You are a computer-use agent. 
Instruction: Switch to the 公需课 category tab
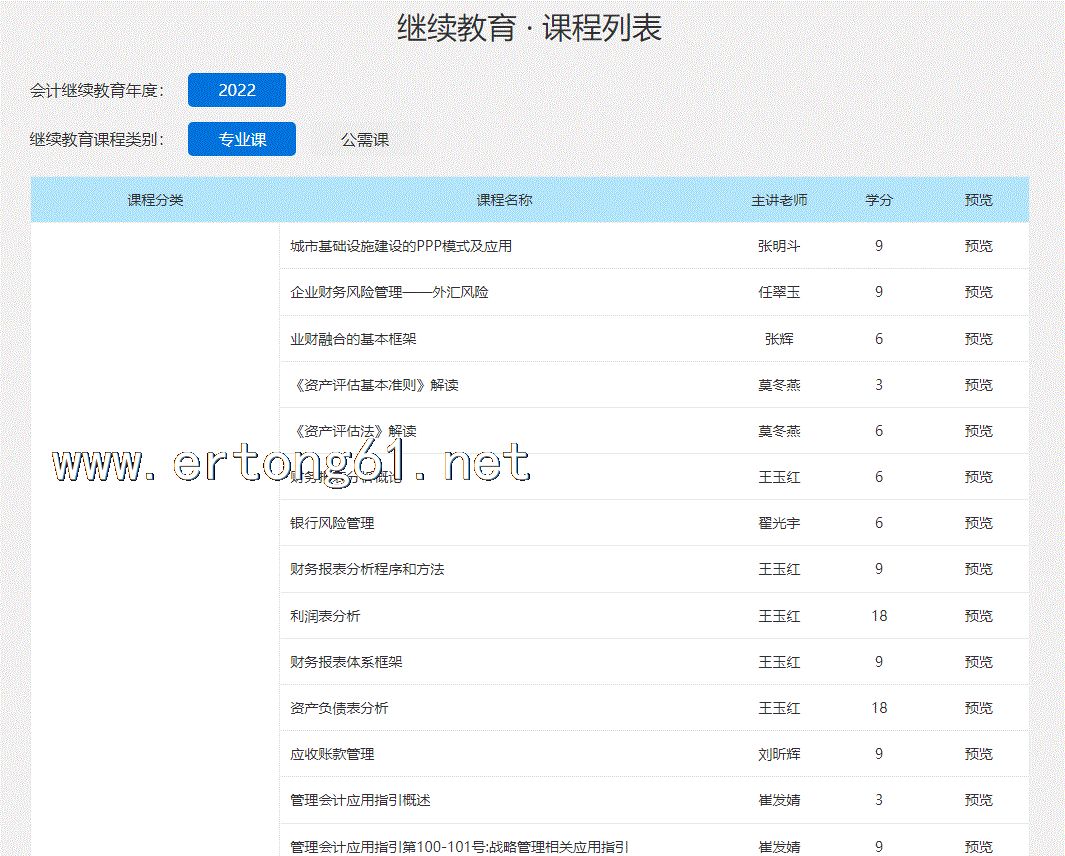pyautogui.click(x=365, y=140)
